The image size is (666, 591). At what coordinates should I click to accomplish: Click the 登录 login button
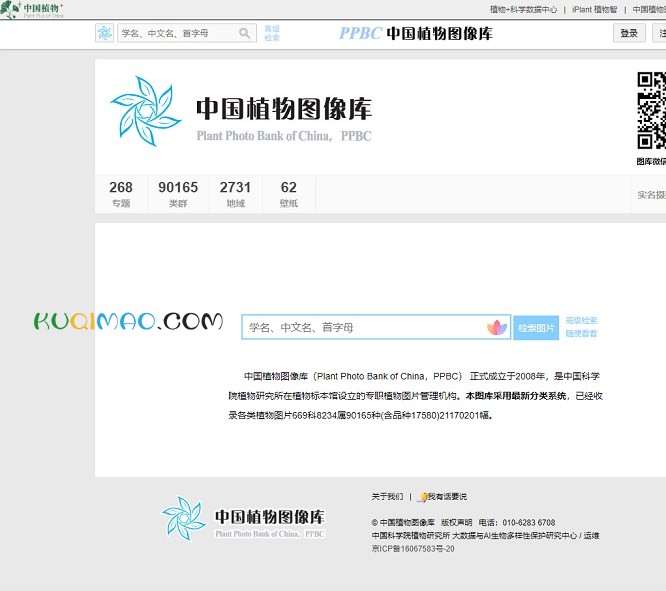tap(629, 33)
